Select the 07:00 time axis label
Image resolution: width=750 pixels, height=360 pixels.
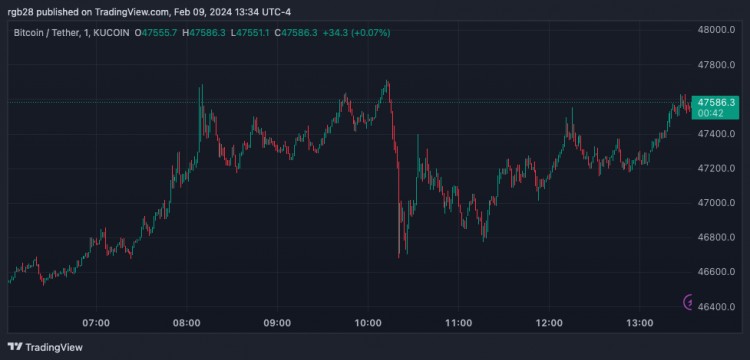(x=96, y=323)
